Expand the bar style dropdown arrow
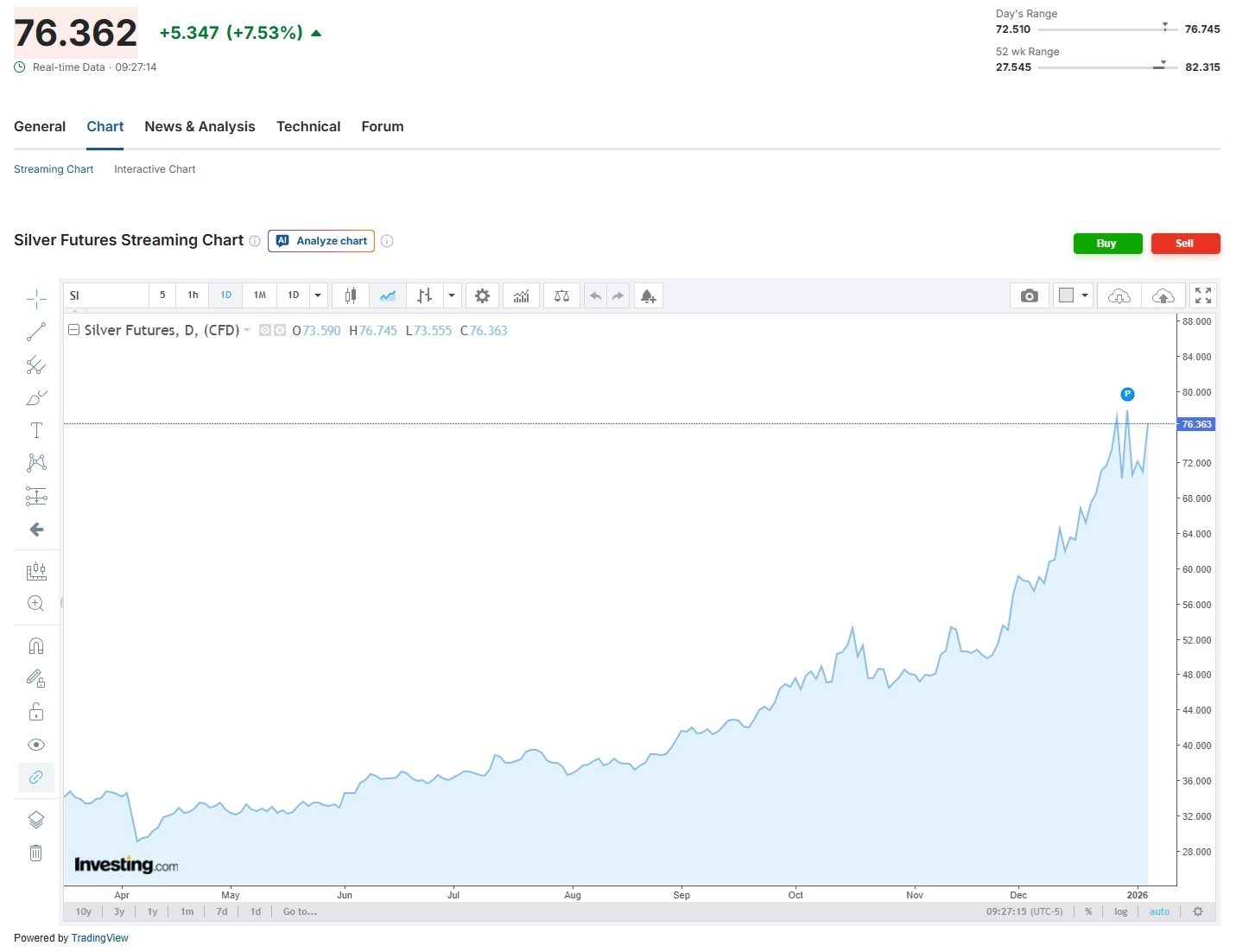Image resolution: width=1236 pixels, height=952 pixels. coord(451,295)
